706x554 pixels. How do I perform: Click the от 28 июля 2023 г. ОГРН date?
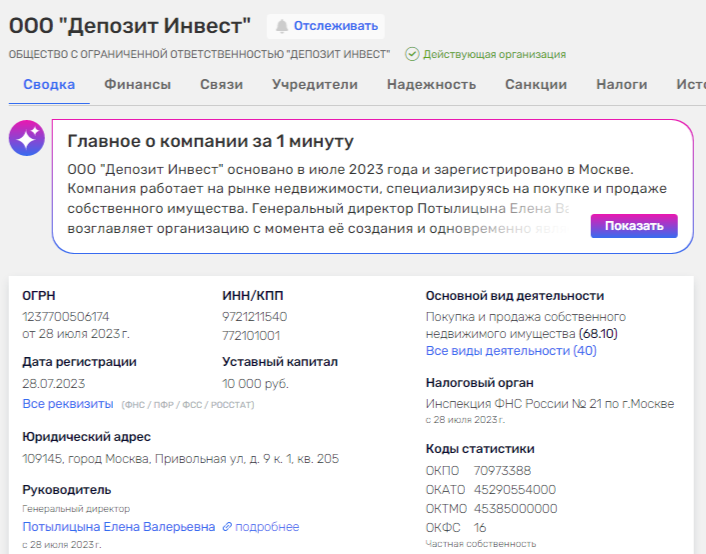coord(76,334)
